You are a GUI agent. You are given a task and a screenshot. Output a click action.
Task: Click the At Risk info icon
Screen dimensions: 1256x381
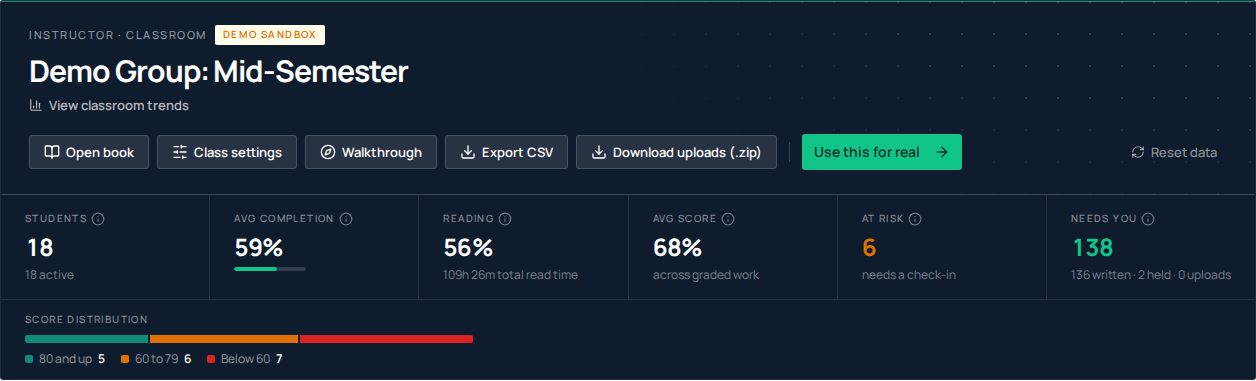915,219
